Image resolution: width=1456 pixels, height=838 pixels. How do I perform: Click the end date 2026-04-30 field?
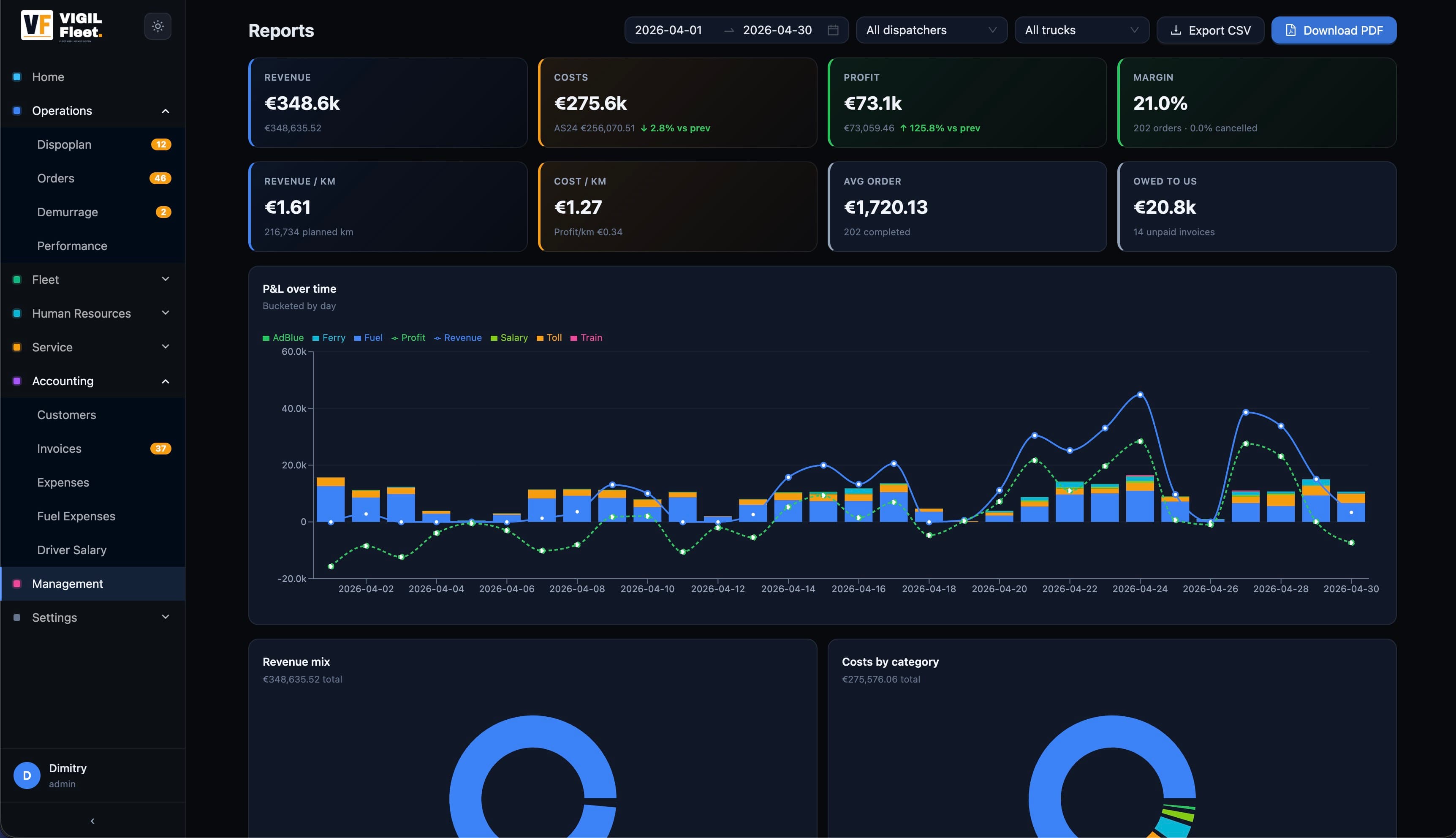tap(777, 30)
